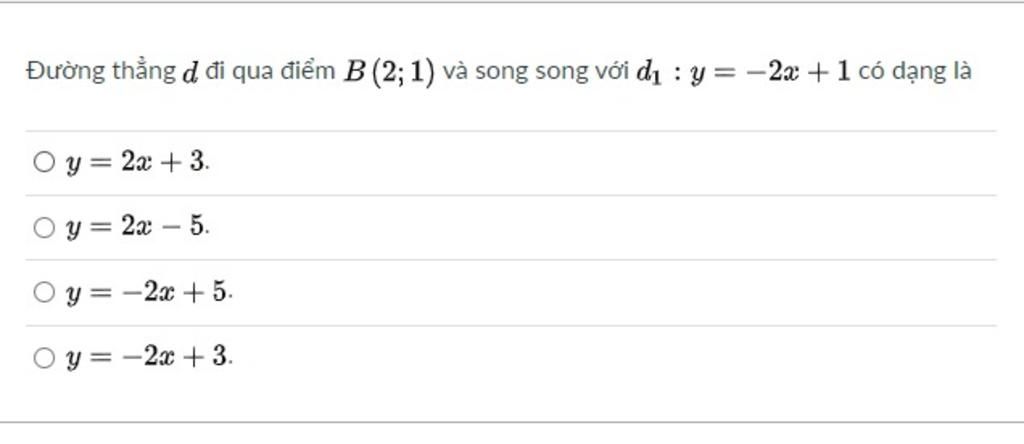The width and height of the screenshot is (1024, 444).
Task: Pick the radio circle for y = −2x + 3
Action: [44, 357]
